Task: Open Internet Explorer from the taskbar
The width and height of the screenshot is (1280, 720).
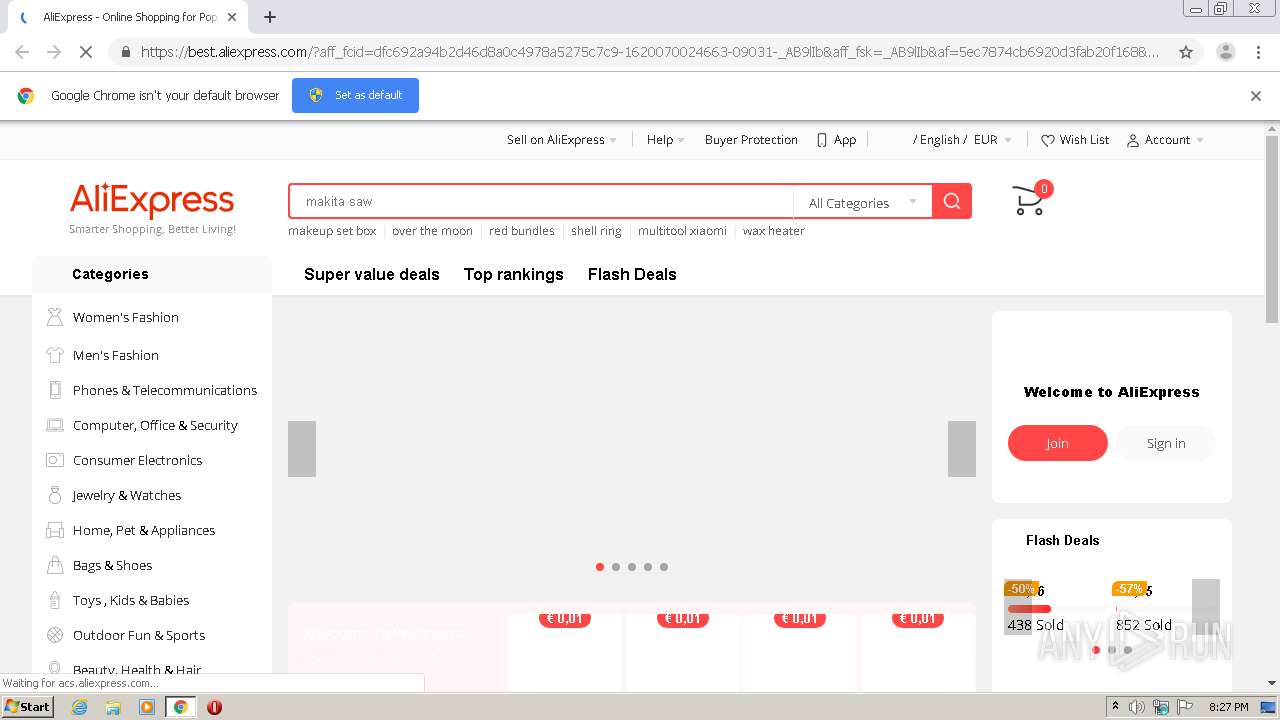Action: (80, 707)
